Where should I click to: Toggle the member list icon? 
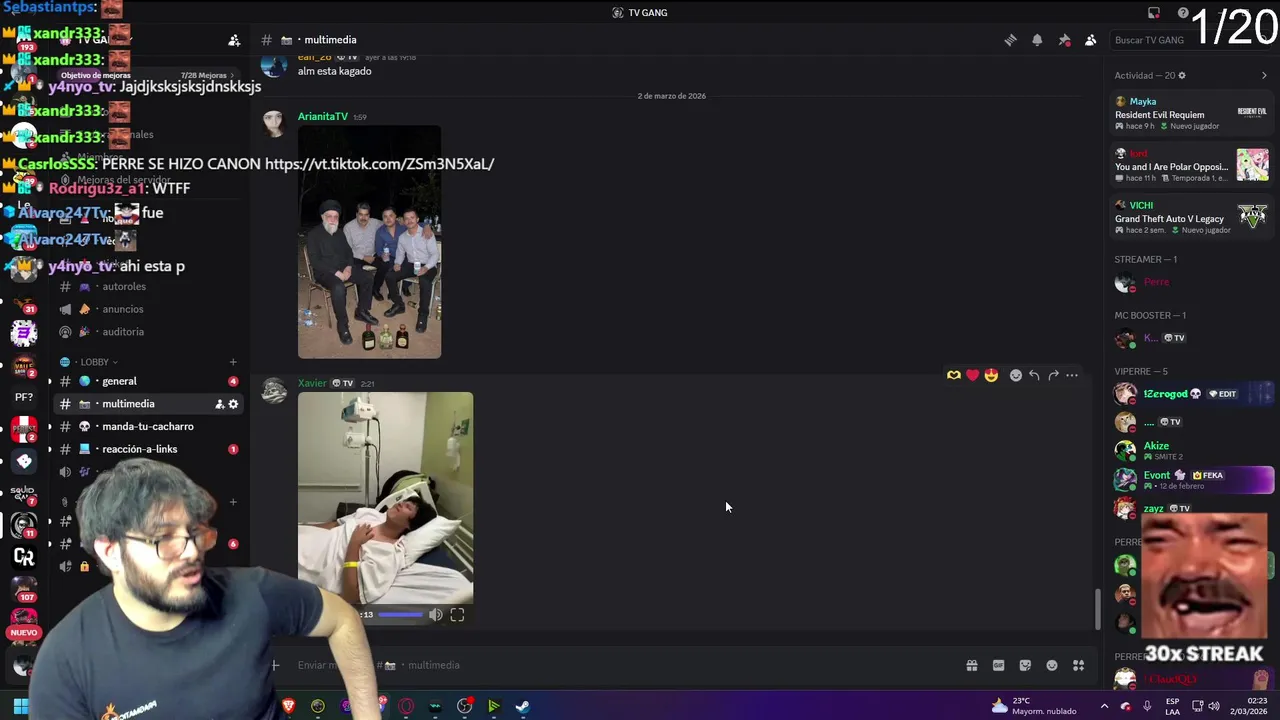point(1091,40)
